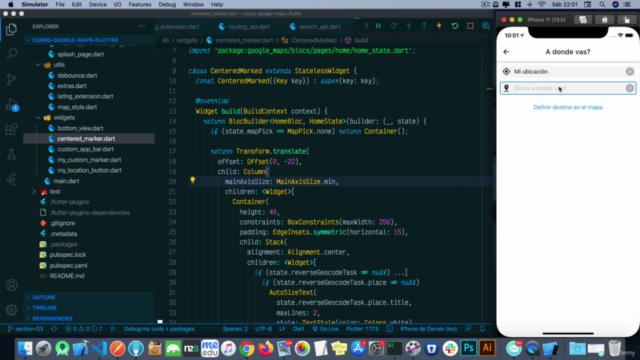
Task: Collapse the CURSO-GOOGLE-MAPS-FLUTTER project header
Action: [76, 40]
